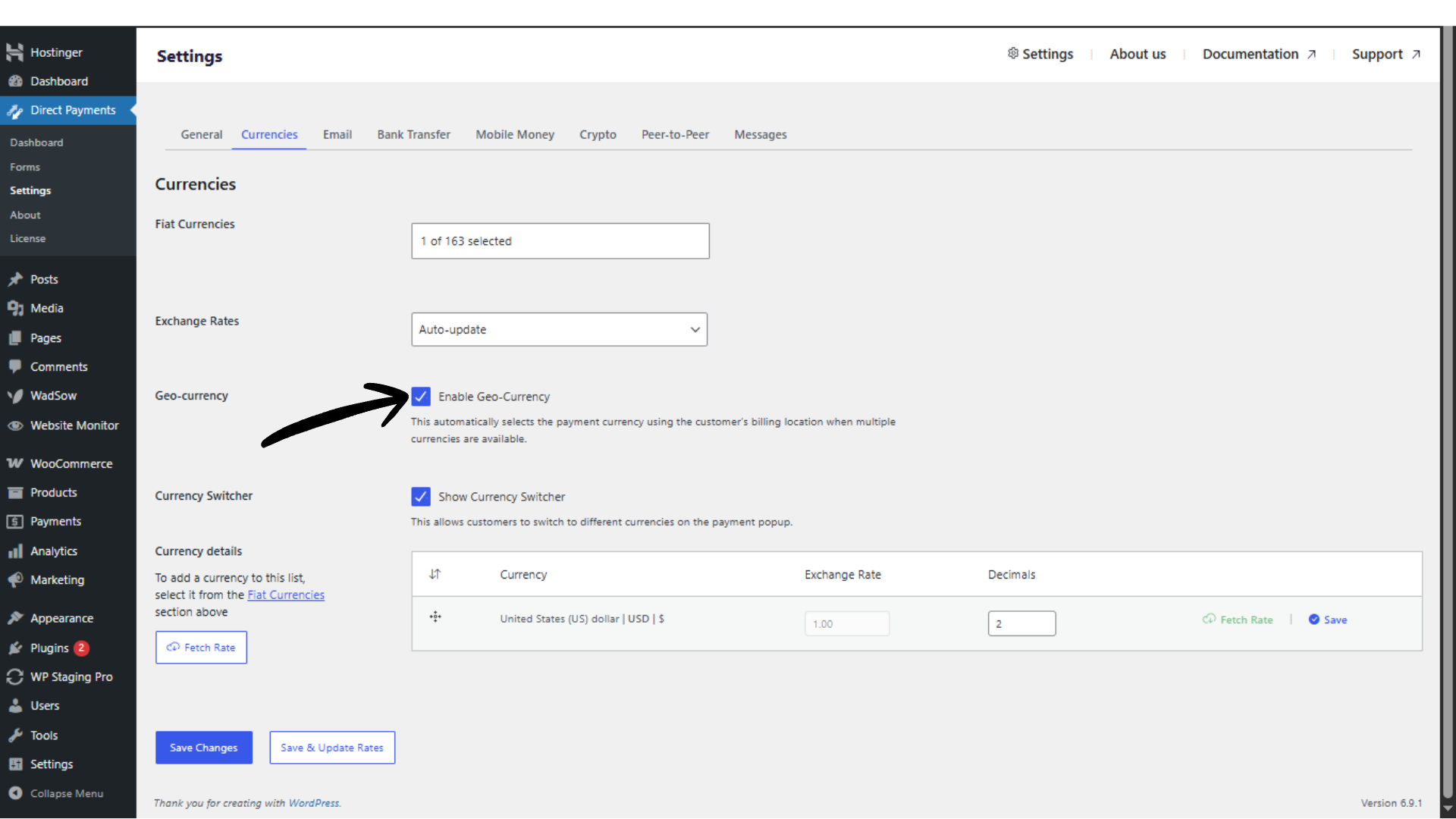Image resolution: width=1456 pixels, height=819 pixels.
Task: Open Website Monitor eye icon item
Action: point(15,425)
